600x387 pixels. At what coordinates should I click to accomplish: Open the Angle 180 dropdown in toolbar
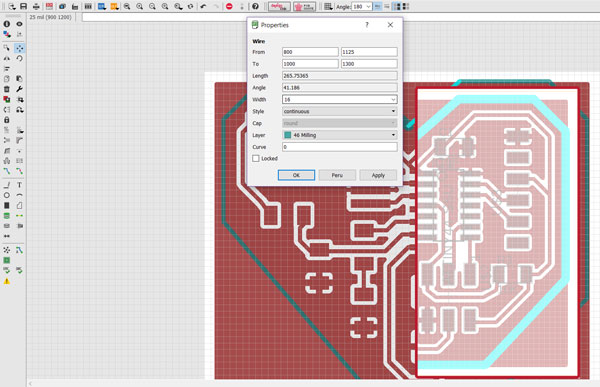coord(368,7)
